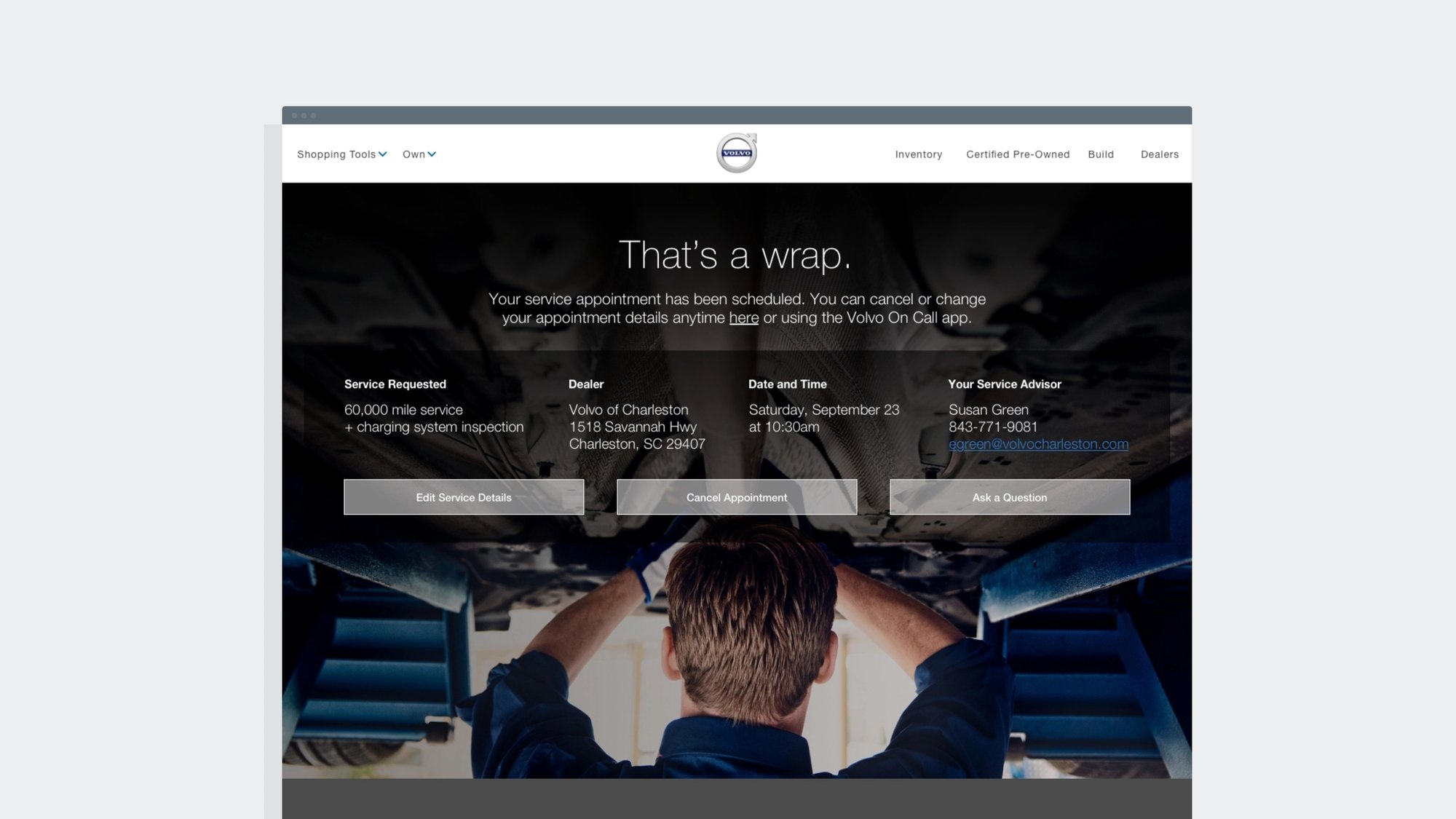Click the '60,000 mile service' text
Image resolution: width=1456 pixels, height=819 pixels.
pyautogui.click(x=403, y=410)
